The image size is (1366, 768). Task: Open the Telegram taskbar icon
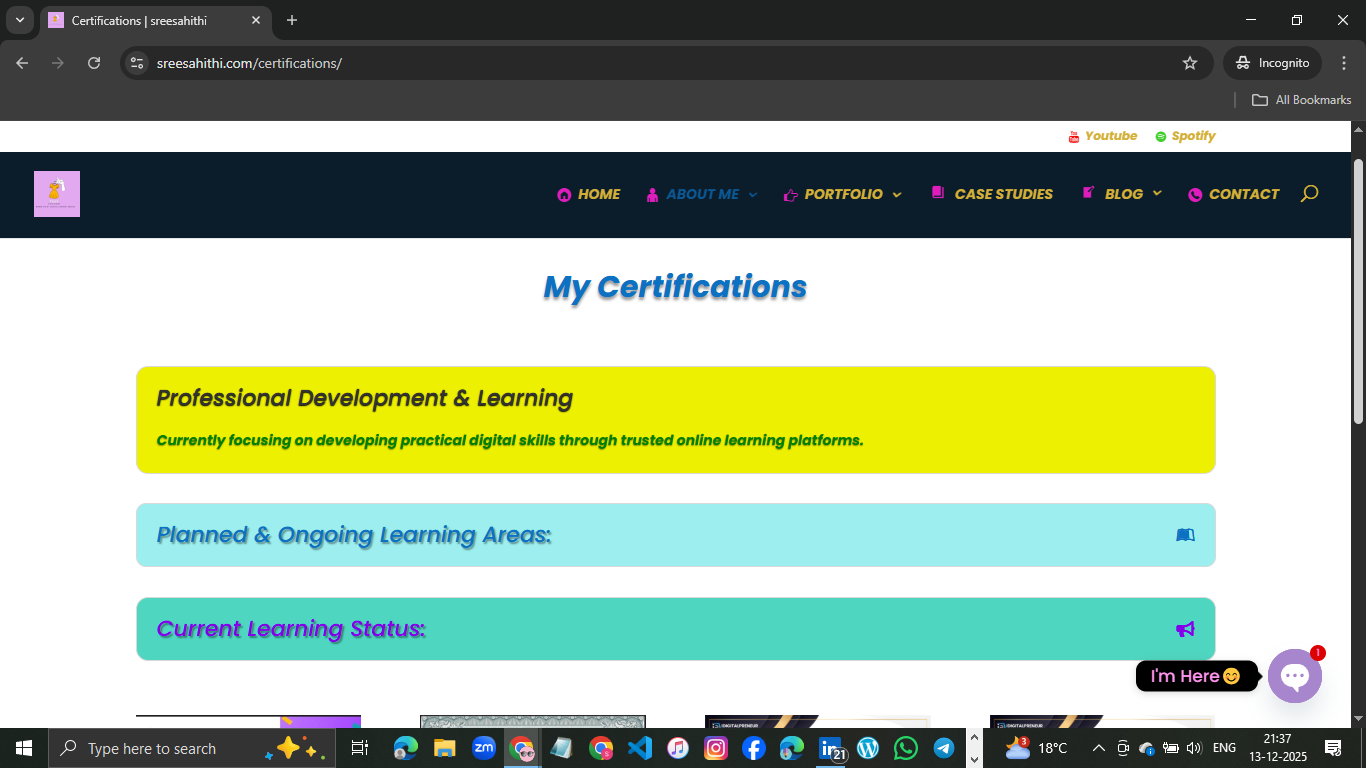(x=944, y=748)
